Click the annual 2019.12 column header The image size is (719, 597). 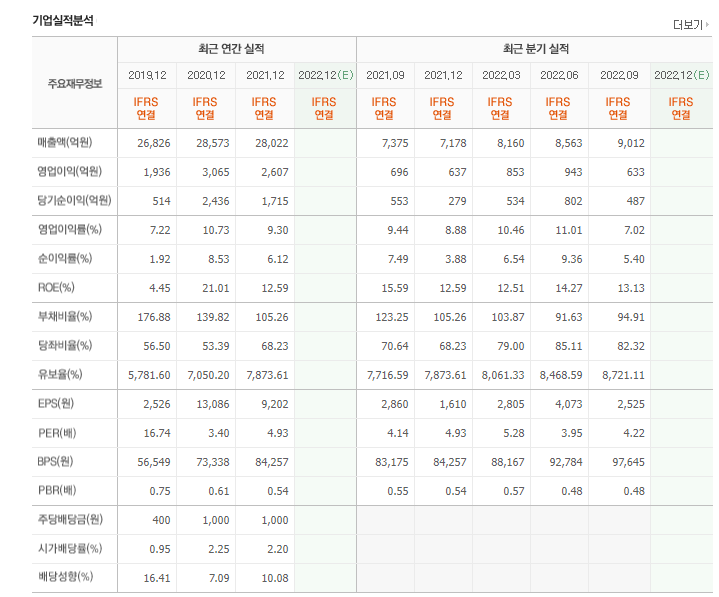147,75
